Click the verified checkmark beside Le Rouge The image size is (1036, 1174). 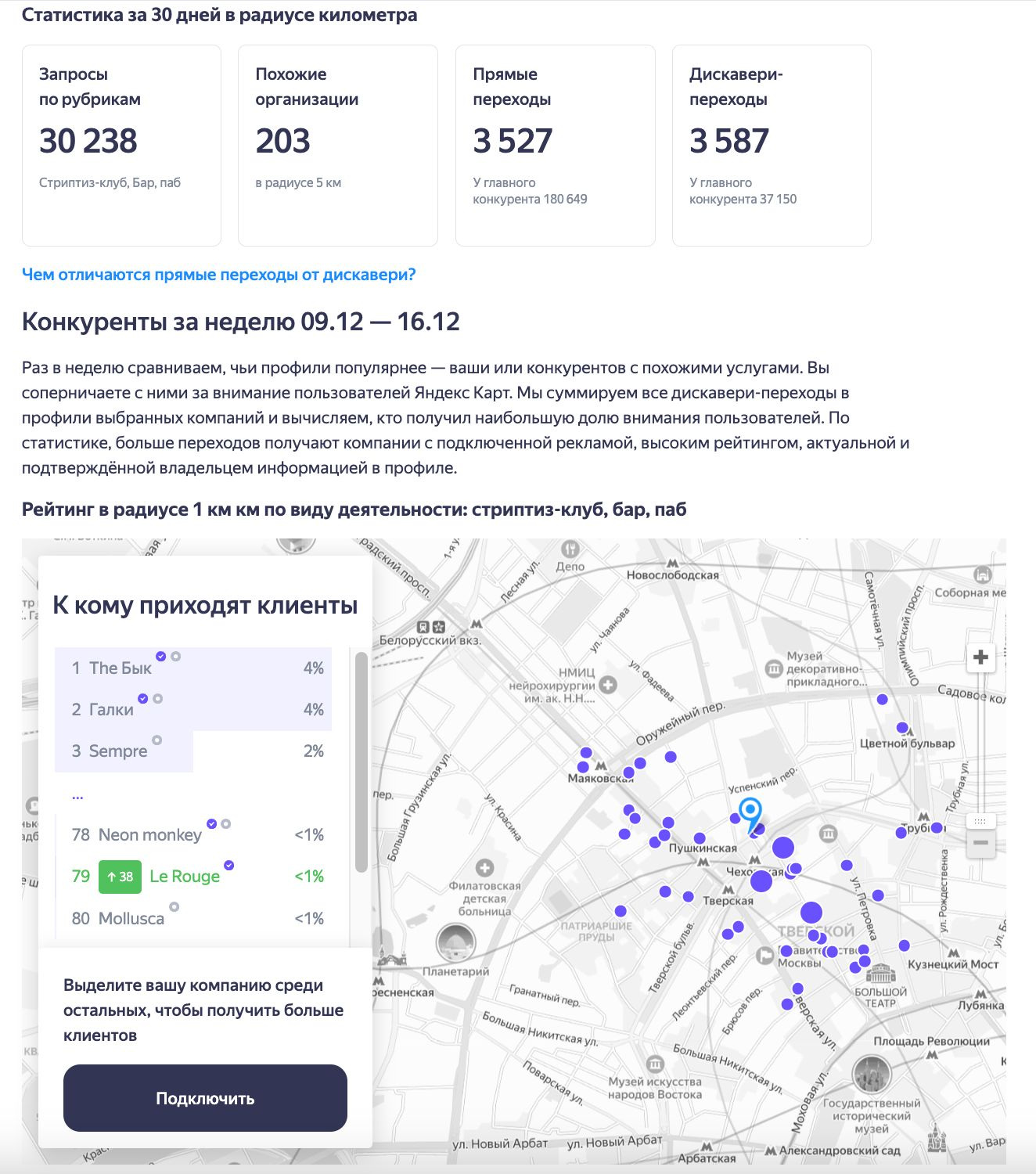pyautogui.click(x=229, y=865)
